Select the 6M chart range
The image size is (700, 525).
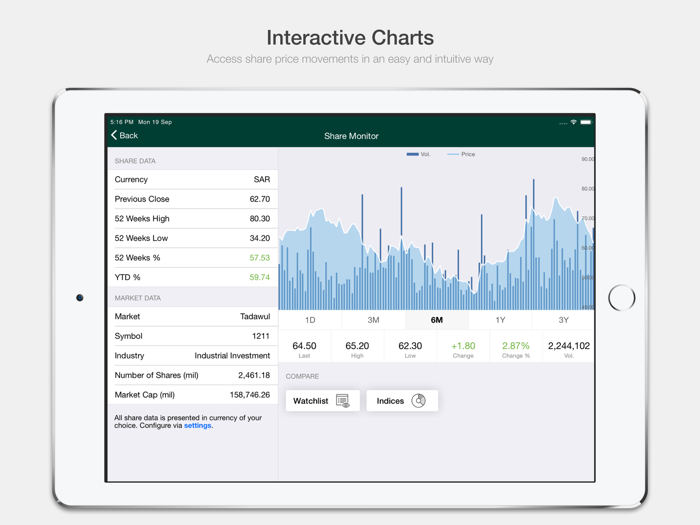click(x=437, y=320)
